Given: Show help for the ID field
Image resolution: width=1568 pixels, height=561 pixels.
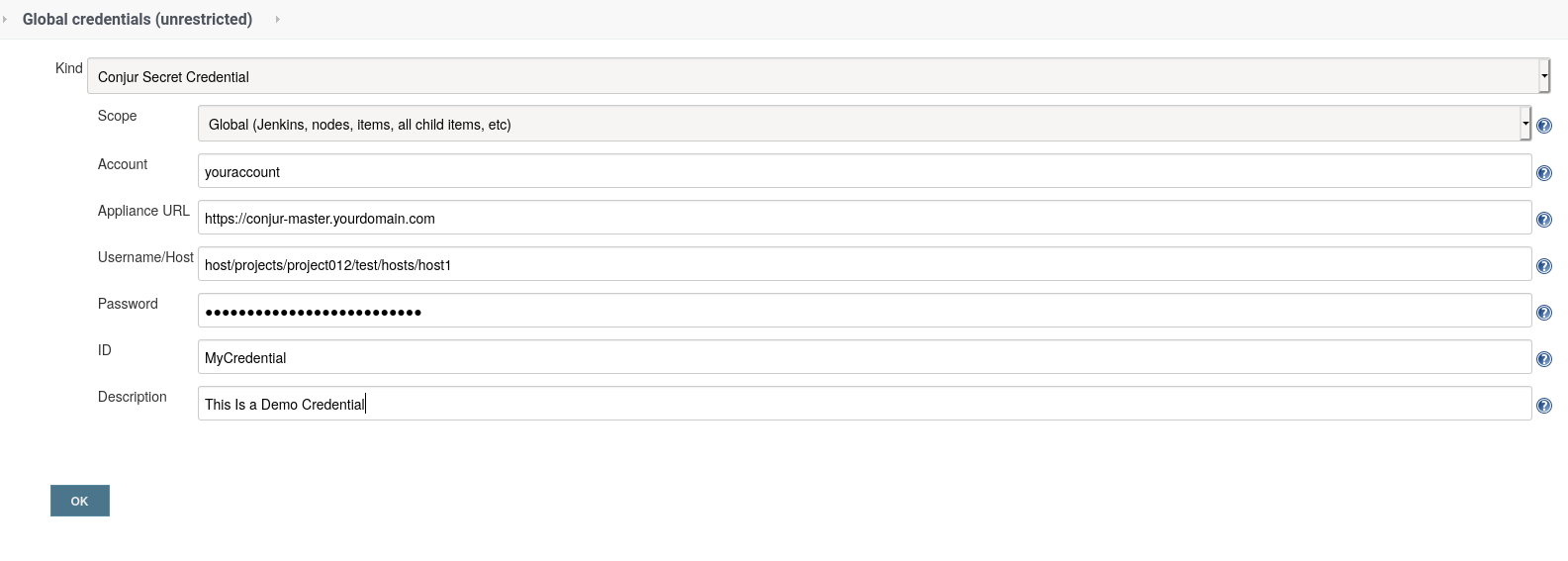Looking at the screenshot, I should (x=1543, y=359).
